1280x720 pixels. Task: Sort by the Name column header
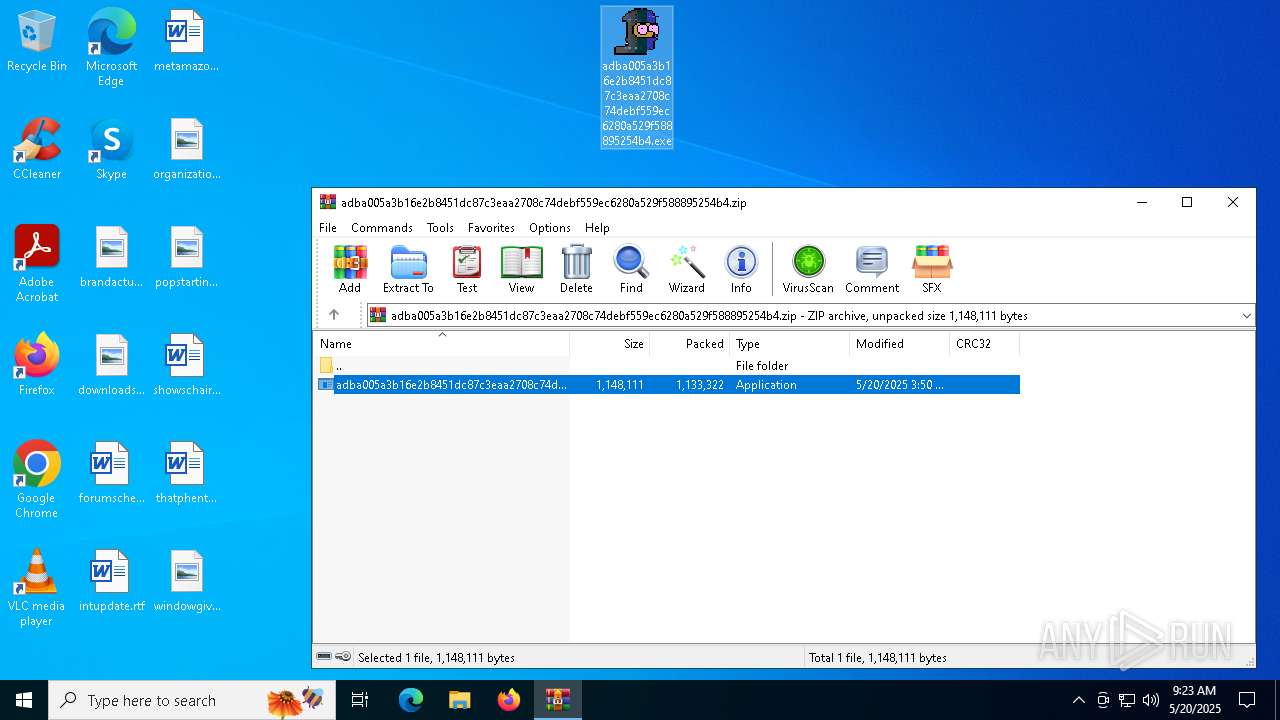pos(441,343)
